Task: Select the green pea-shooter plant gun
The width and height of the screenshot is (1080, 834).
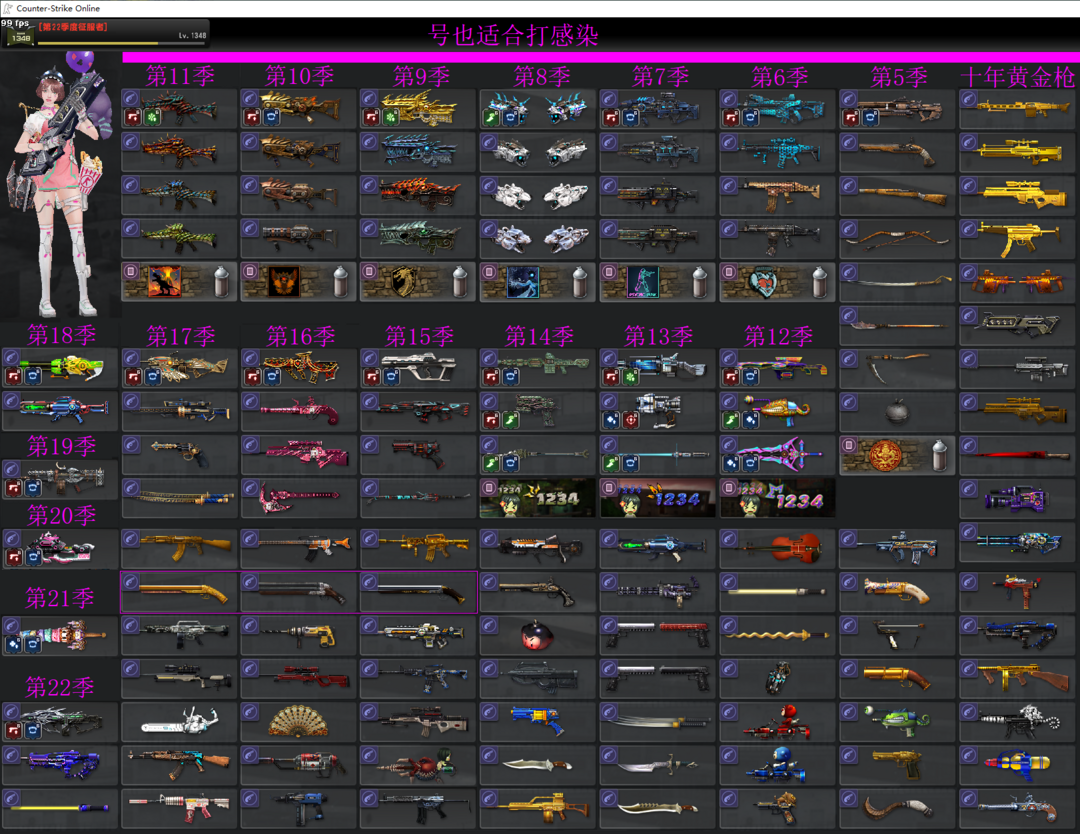Action: point(897,722)
